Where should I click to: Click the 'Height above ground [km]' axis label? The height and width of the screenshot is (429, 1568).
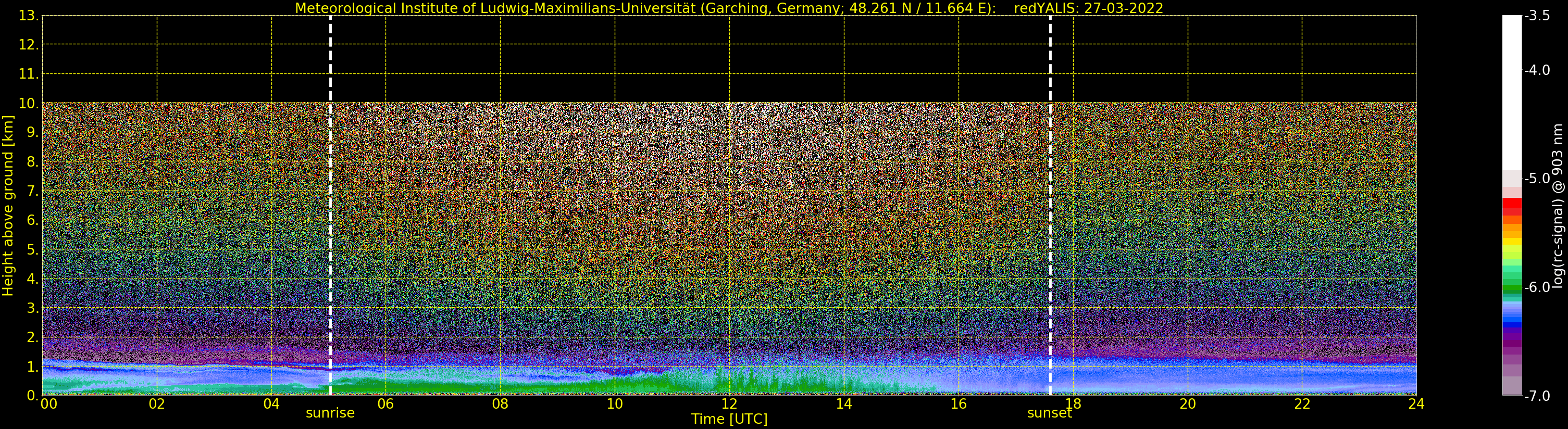pyautogui.click(x=8, y=206)
